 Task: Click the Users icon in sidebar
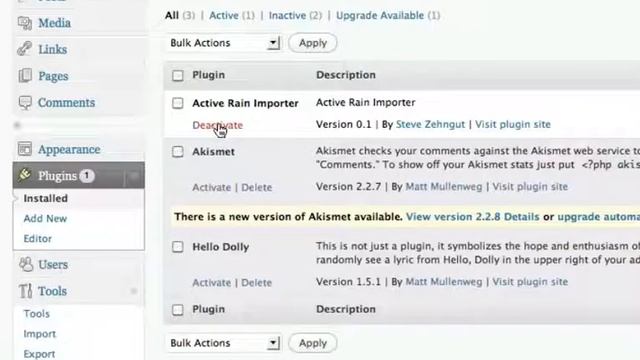coord(26,264)
